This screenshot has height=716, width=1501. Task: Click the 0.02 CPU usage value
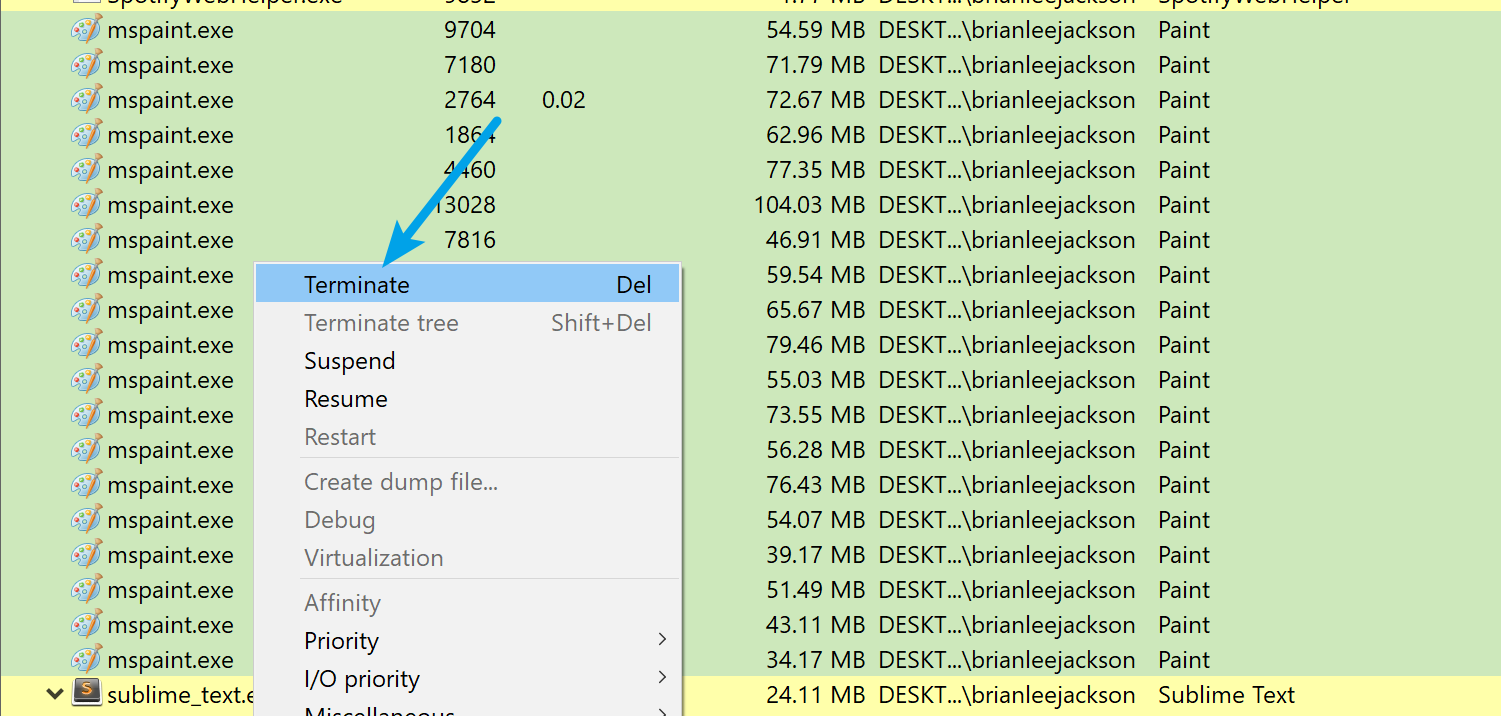[x=563, y=100]
